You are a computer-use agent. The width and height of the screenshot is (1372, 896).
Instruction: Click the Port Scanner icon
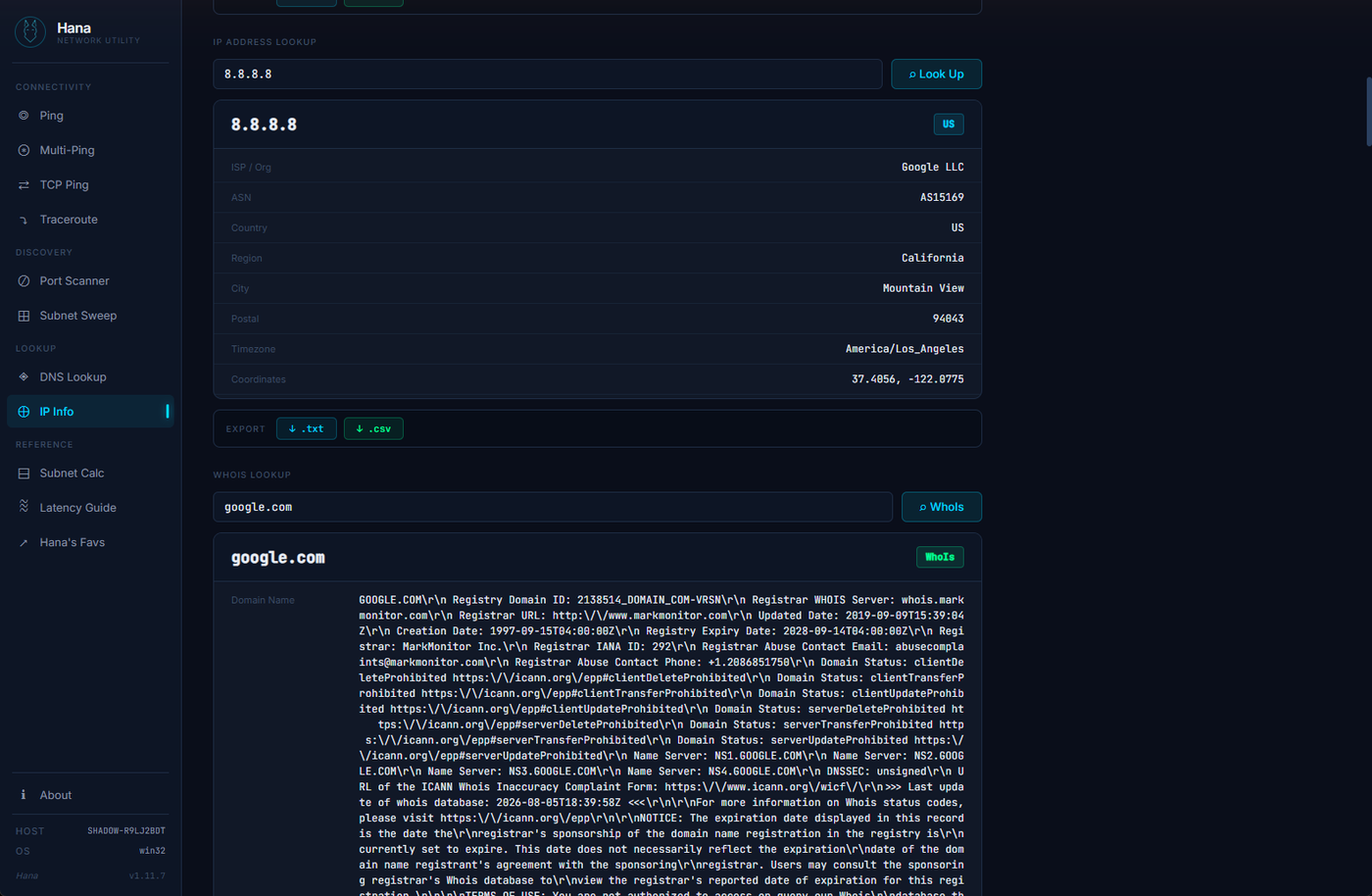[24, 281]
